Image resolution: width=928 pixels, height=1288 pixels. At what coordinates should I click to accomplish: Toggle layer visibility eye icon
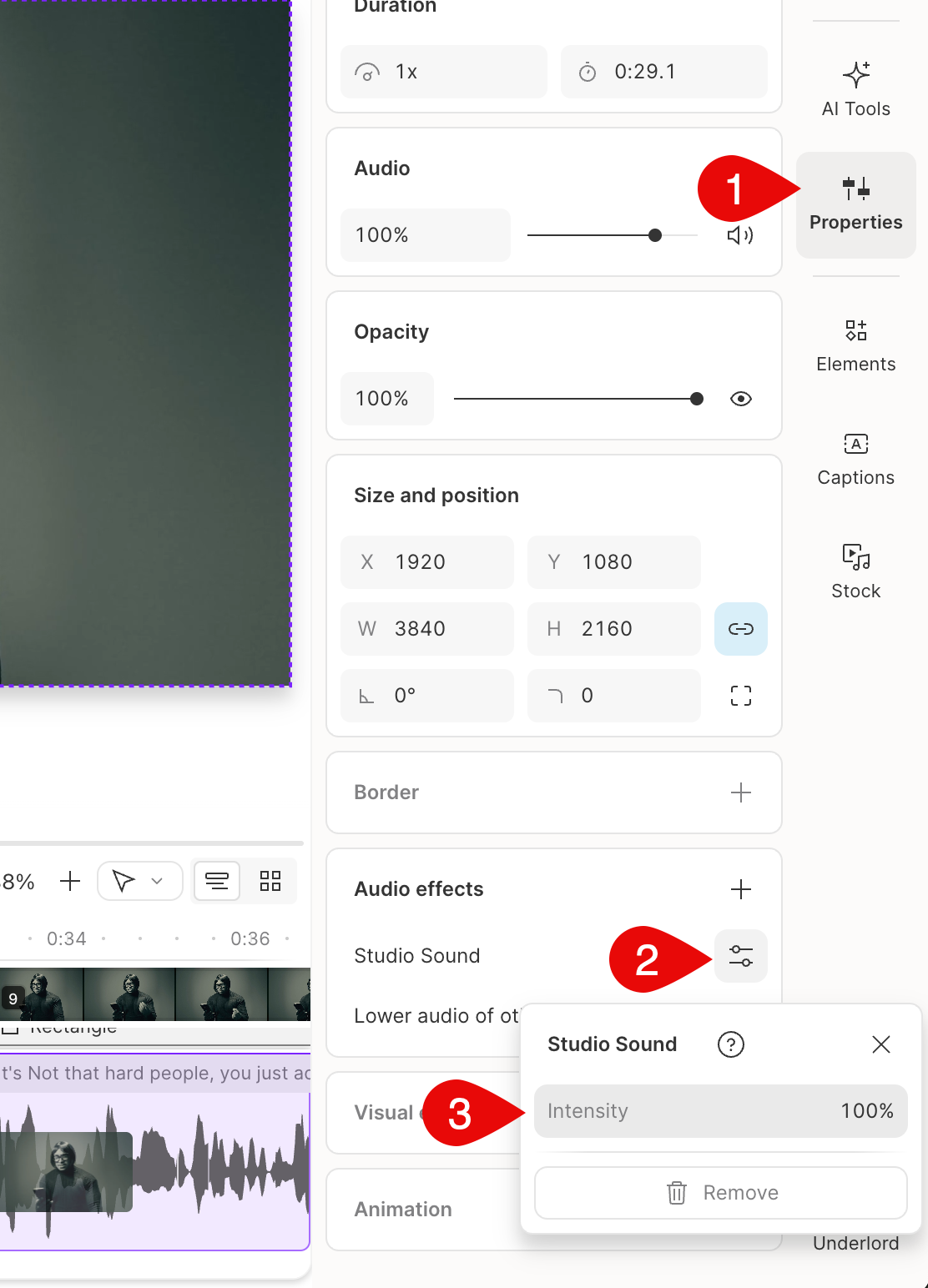740,399
